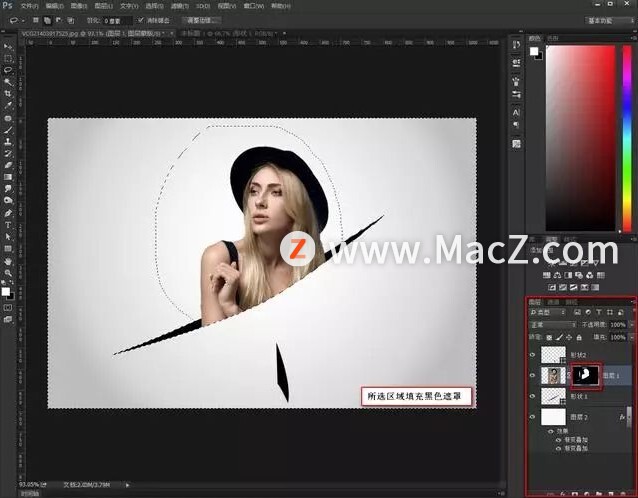This screenshot has width=638, height=498.
Task: Select the History Brush tool
Action: 8,154
